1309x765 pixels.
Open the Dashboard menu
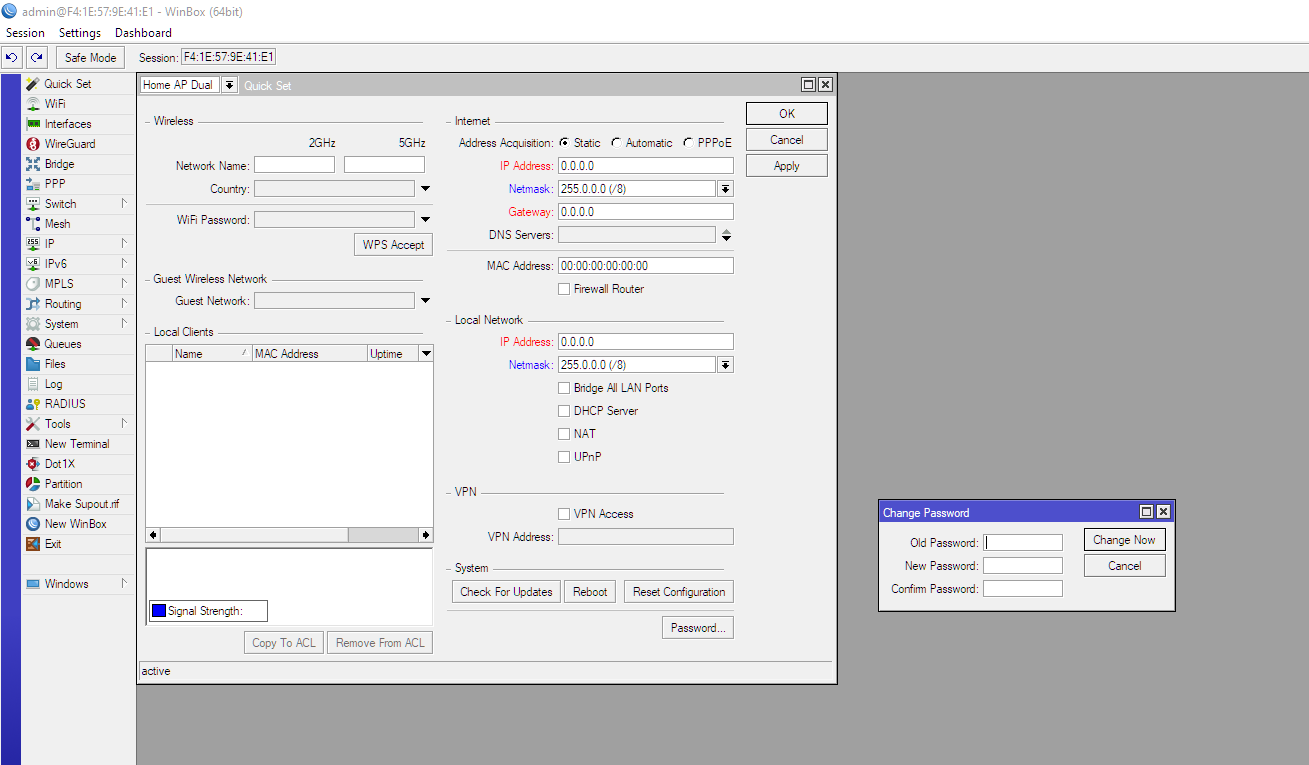coord(143,33)
